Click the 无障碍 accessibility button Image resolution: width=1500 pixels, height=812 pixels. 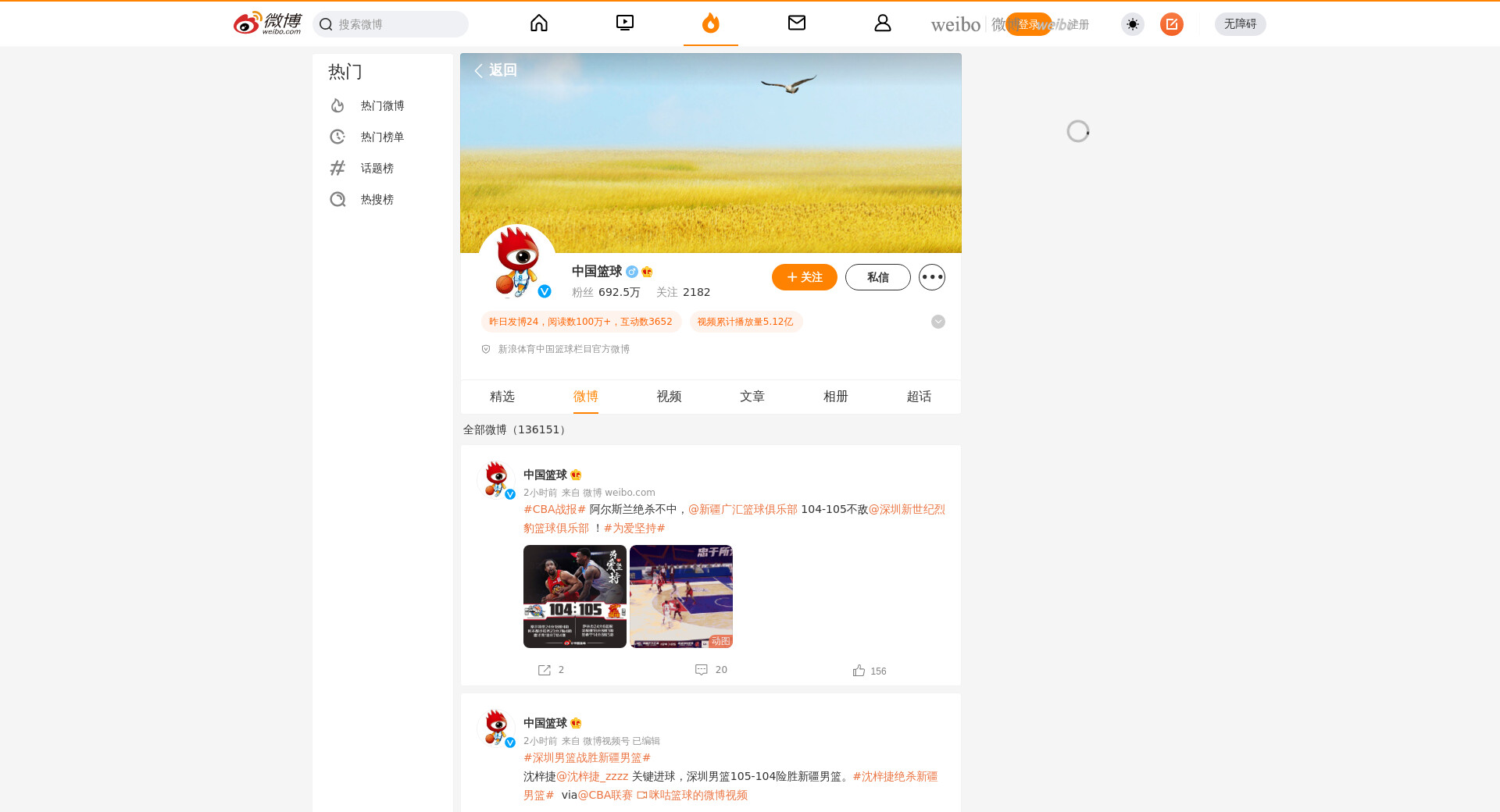coord(1241,24)
